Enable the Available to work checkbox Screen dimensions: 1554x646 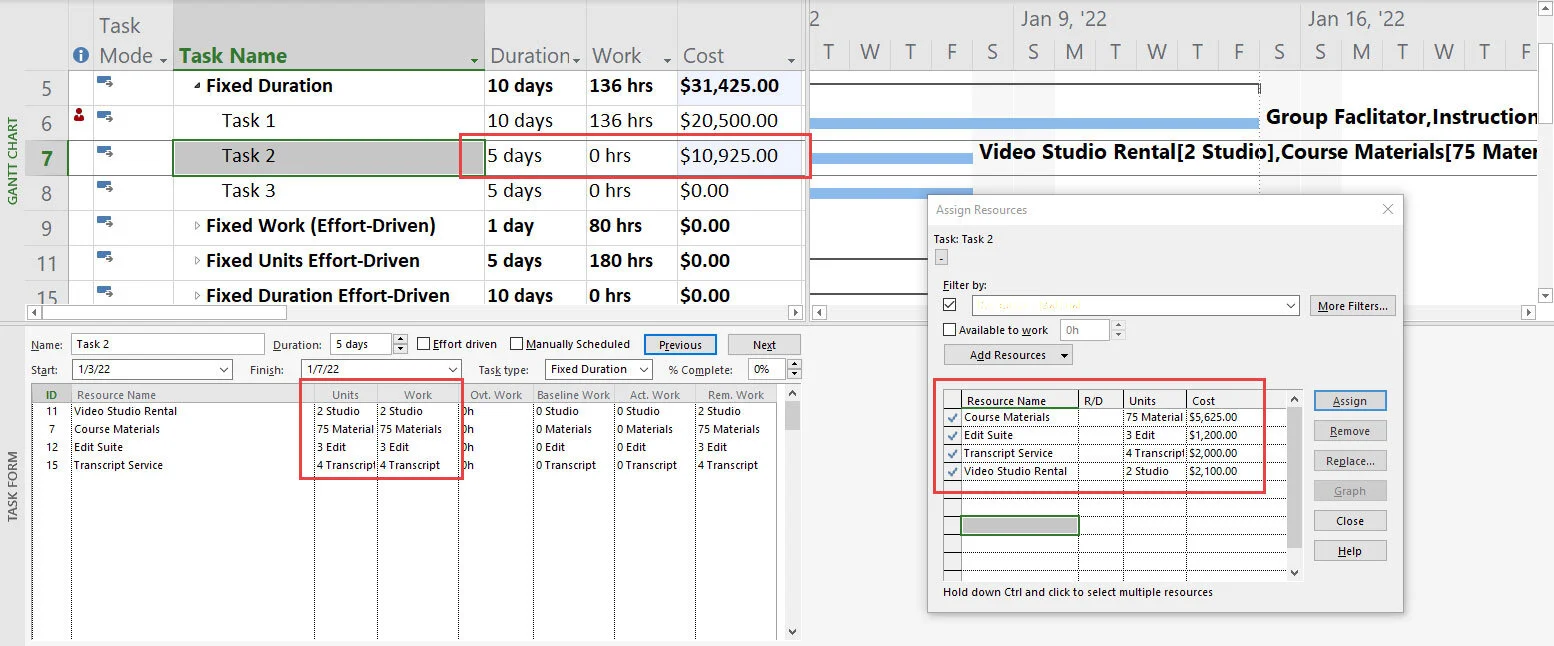pos(950,330)
